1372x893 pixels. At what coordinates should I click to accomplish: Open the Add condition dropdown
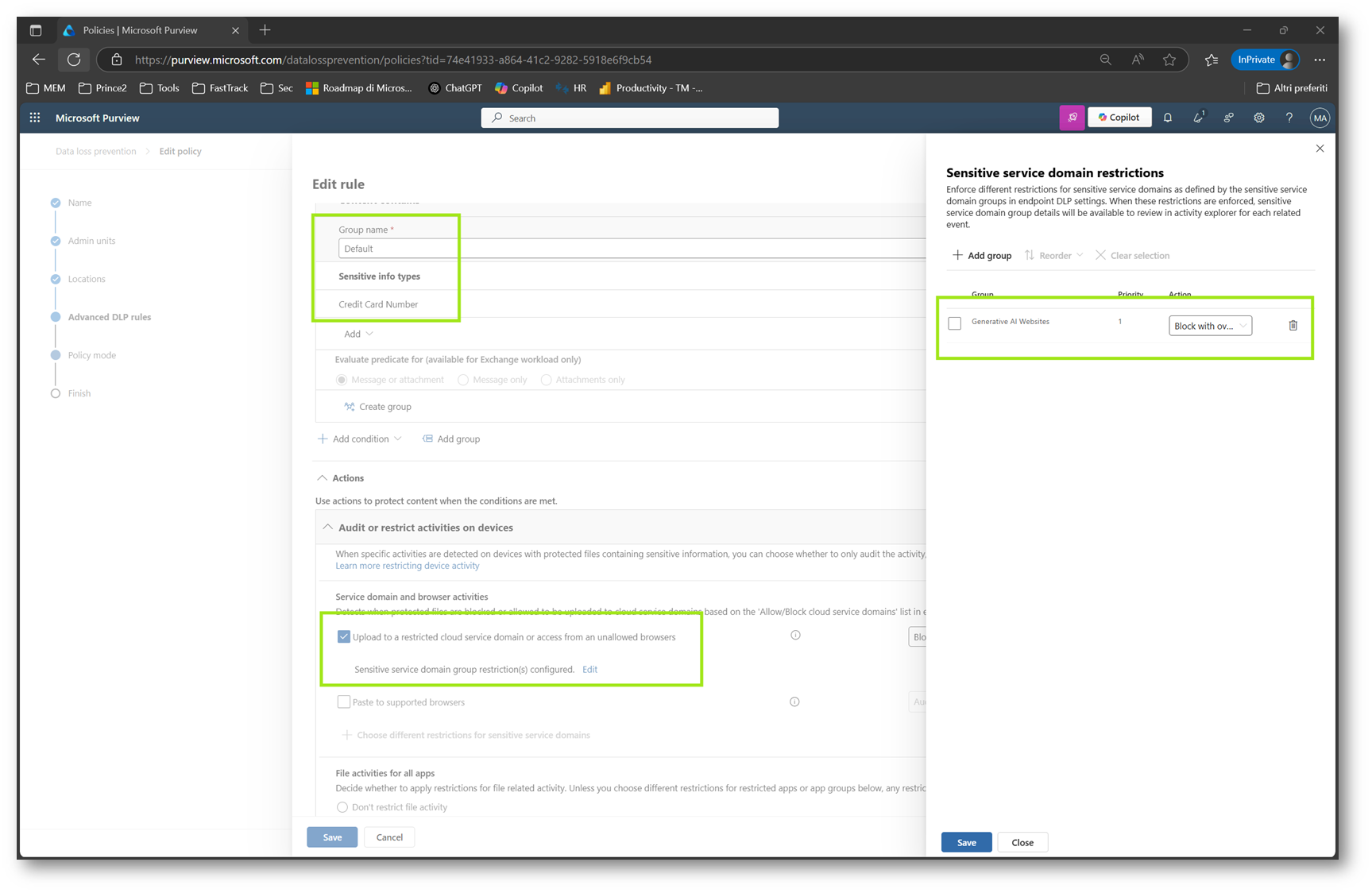(361, 439)
